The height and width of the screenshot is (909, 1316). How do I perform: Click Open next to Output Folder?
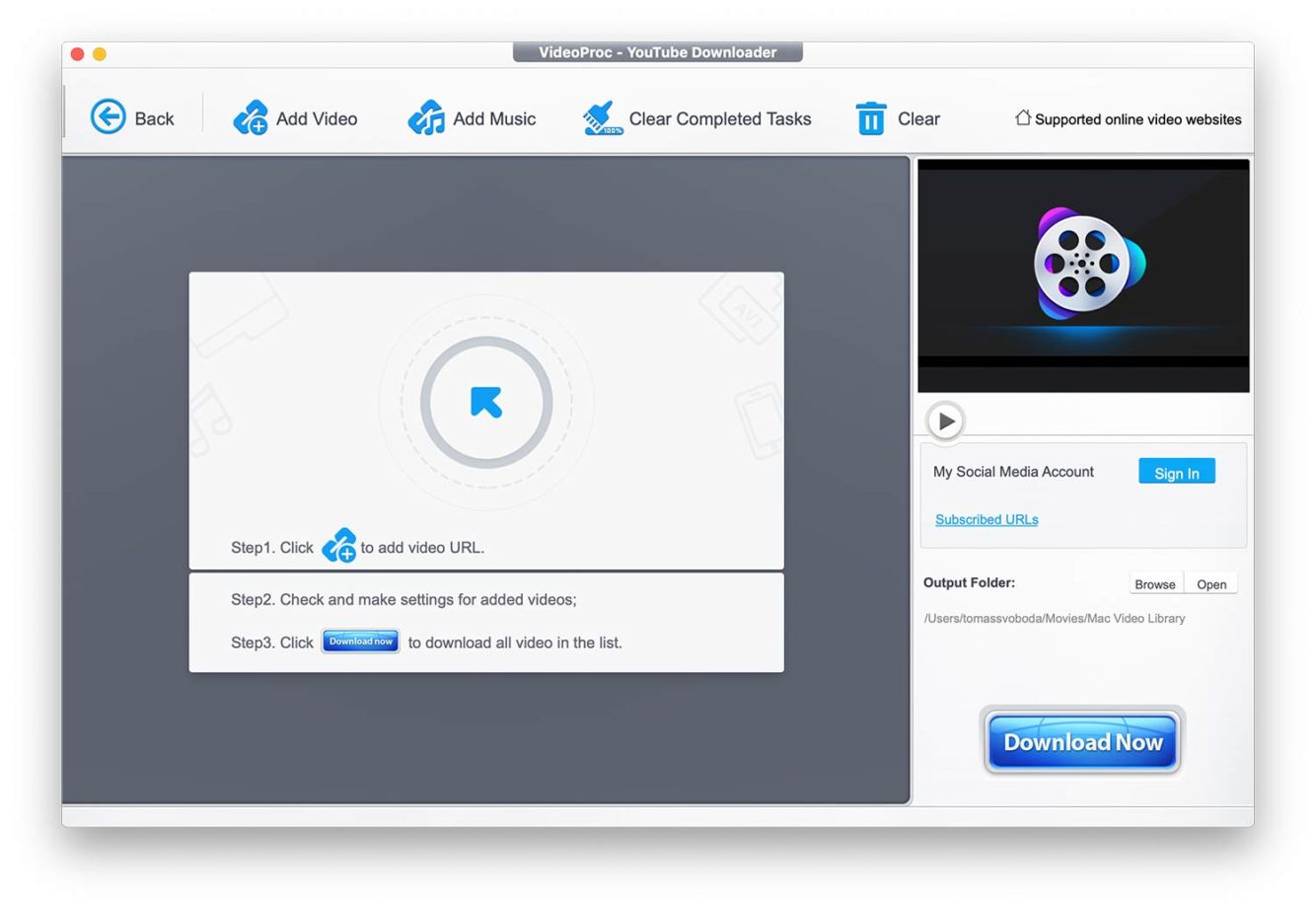(x=1210, y=584)
